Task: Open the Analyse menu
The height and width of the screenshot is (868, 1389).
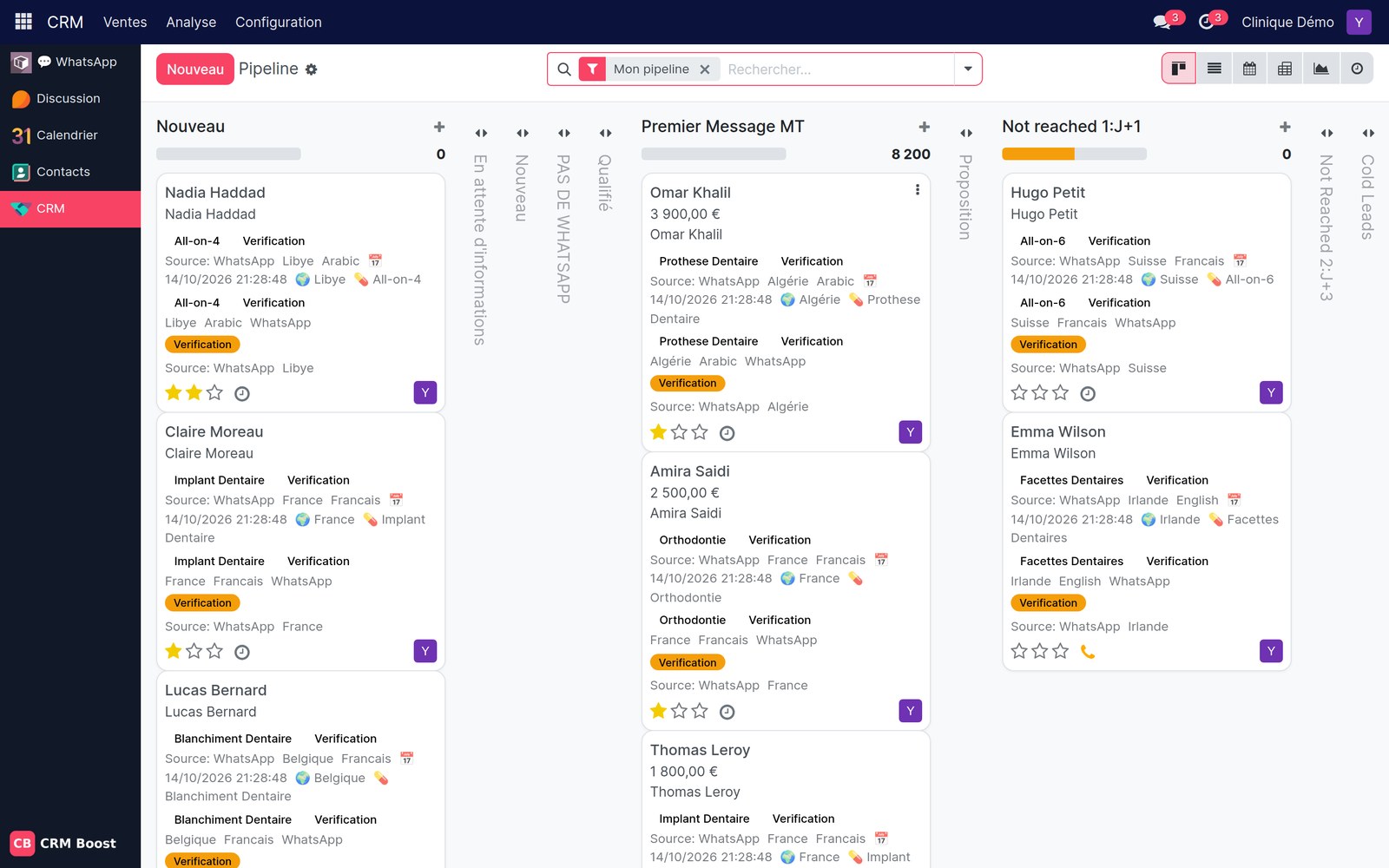Action: tap(191, 22)
